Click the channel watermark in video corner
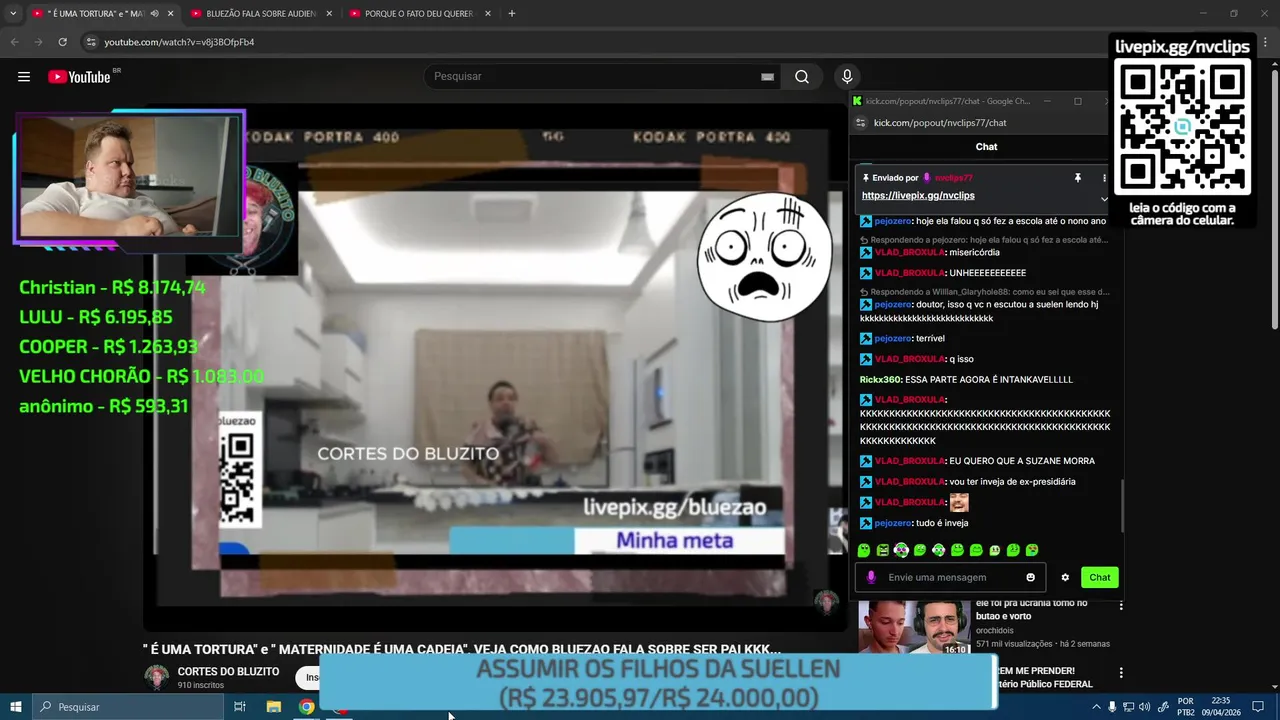 click(826, 602)
